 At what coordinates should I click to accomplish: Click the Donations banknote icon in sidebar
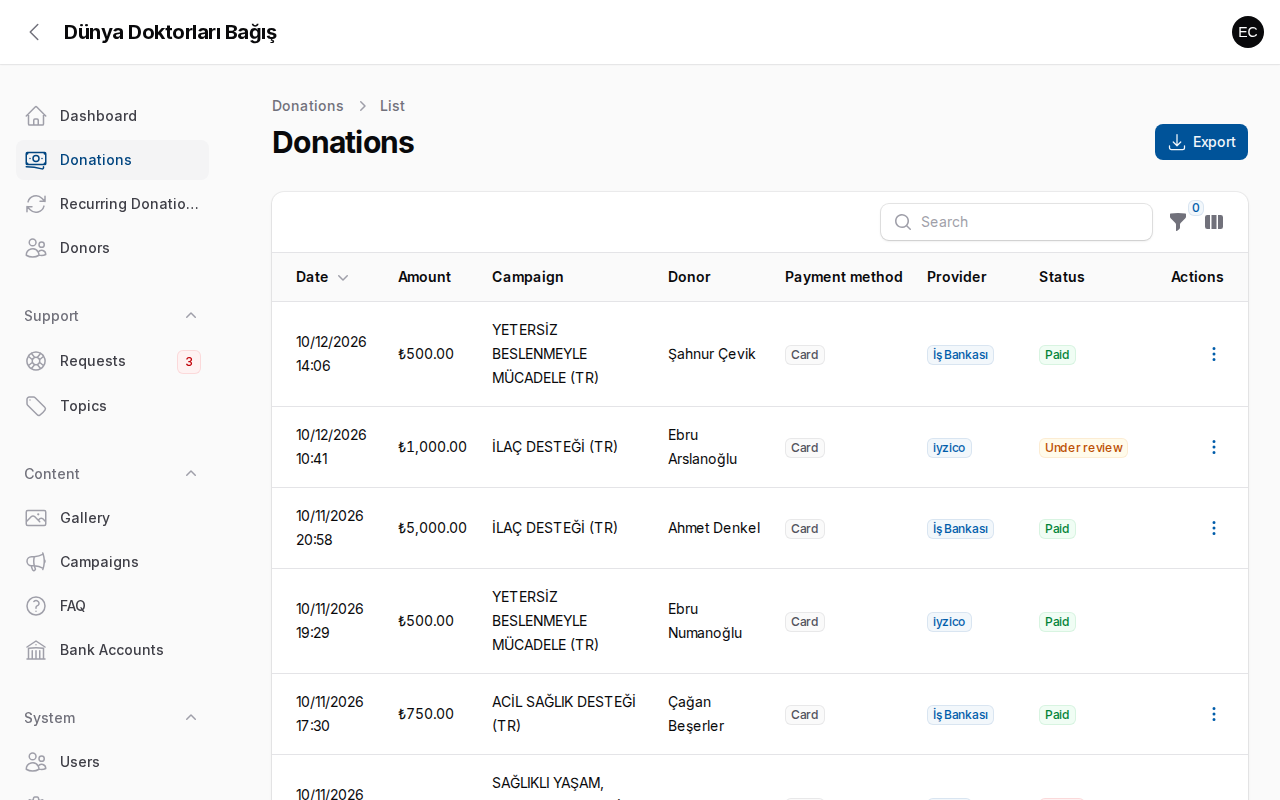(36, 160)
